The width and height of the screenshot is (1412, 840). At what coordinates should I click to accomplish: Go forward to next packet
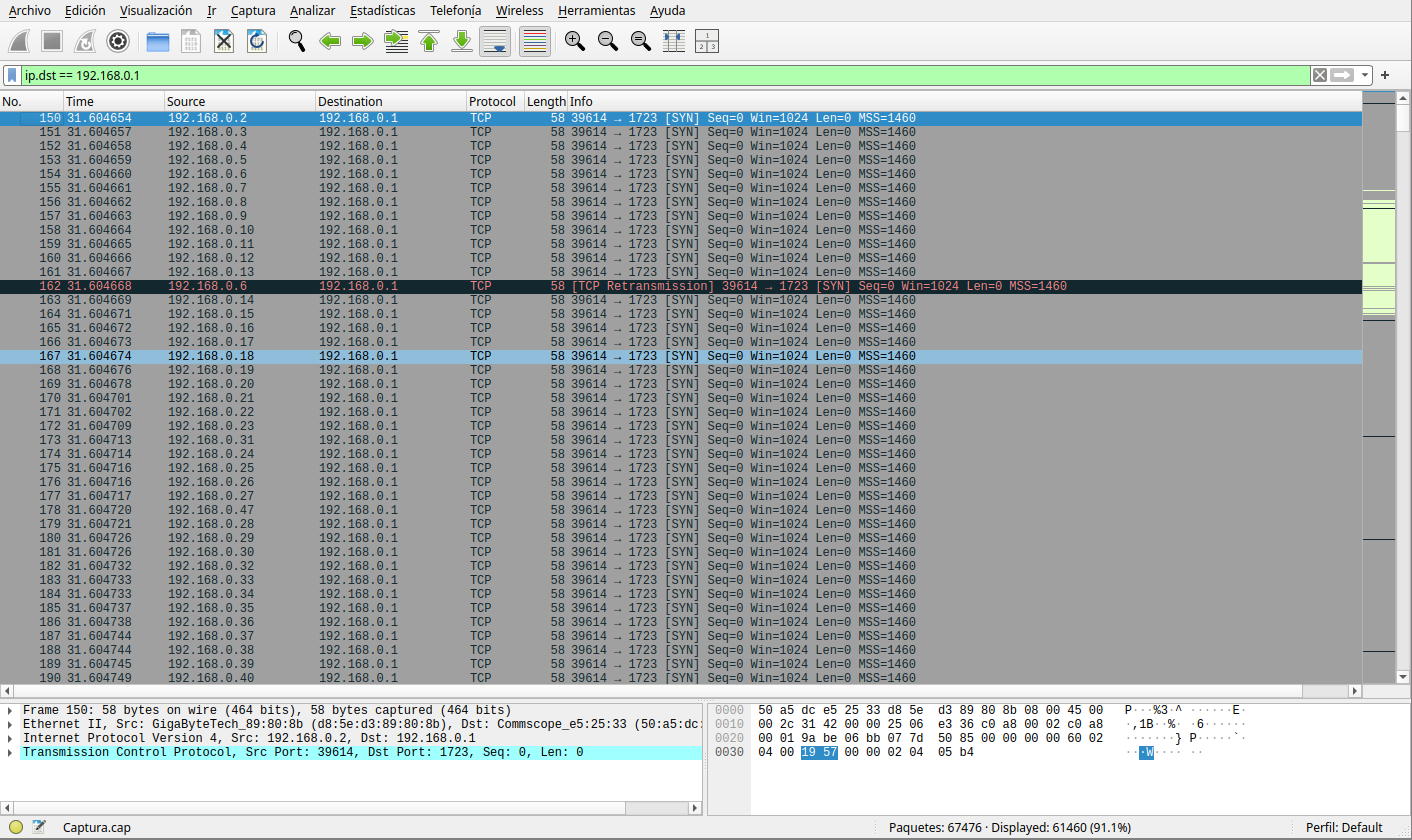(363, 41)
